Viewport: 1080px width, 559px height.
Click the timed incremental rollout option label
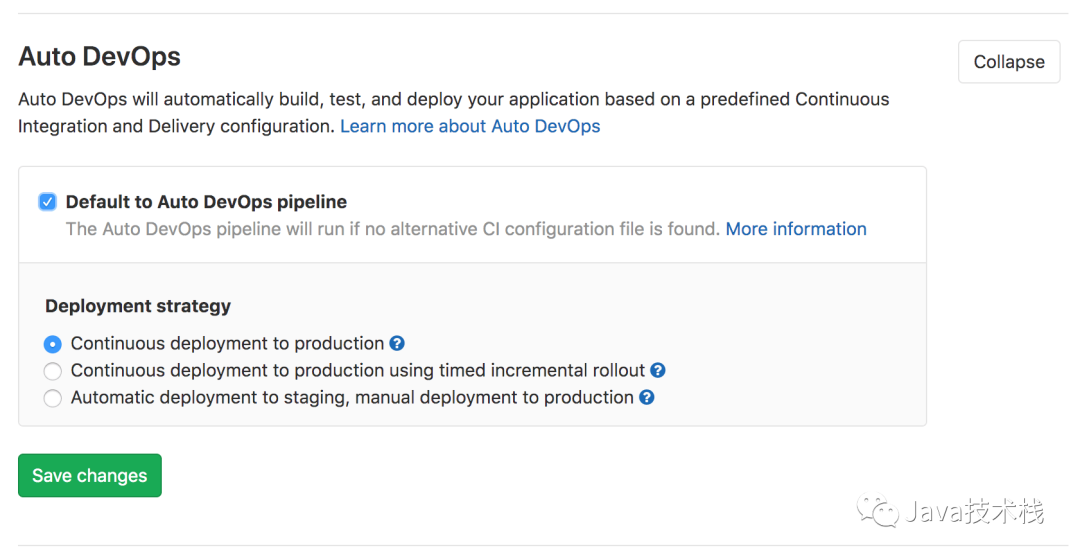[x=358, y=370]
